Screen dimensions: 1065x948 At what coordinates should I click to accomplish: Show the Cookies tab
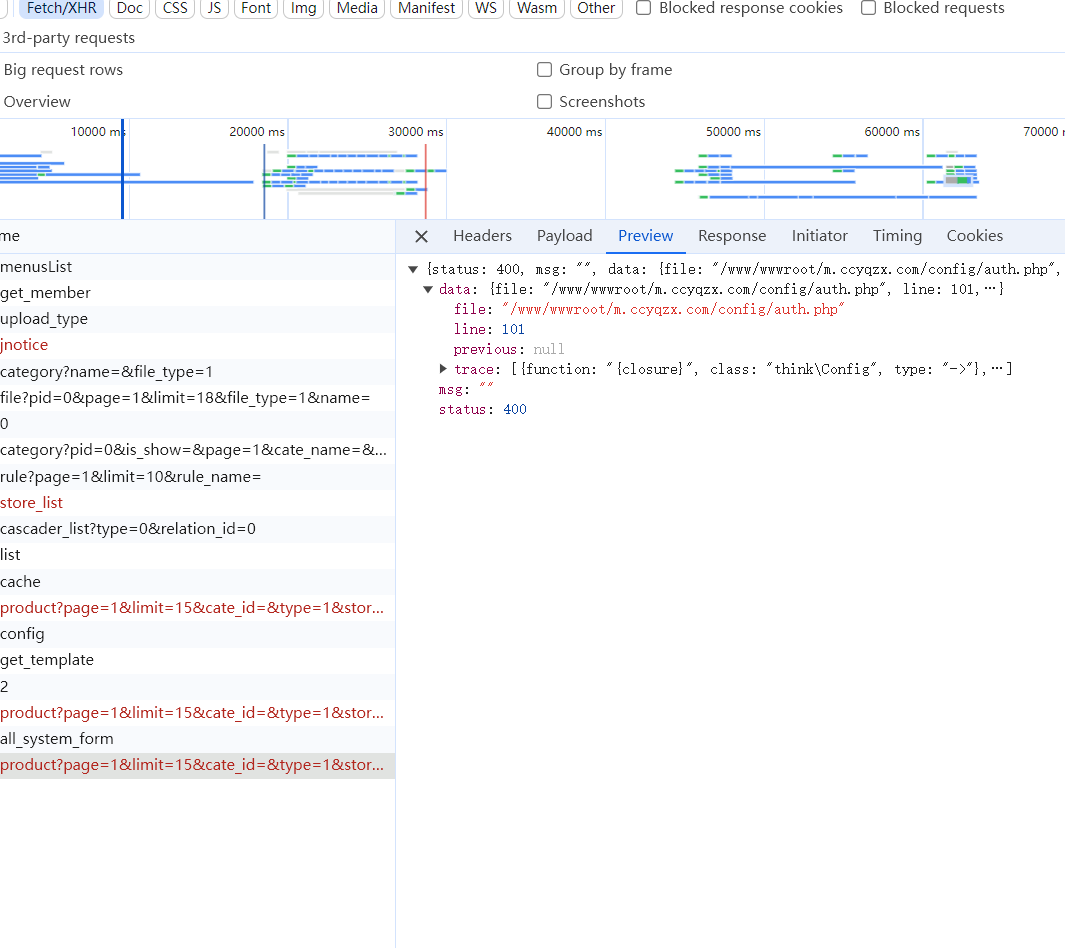click(974, 236)
